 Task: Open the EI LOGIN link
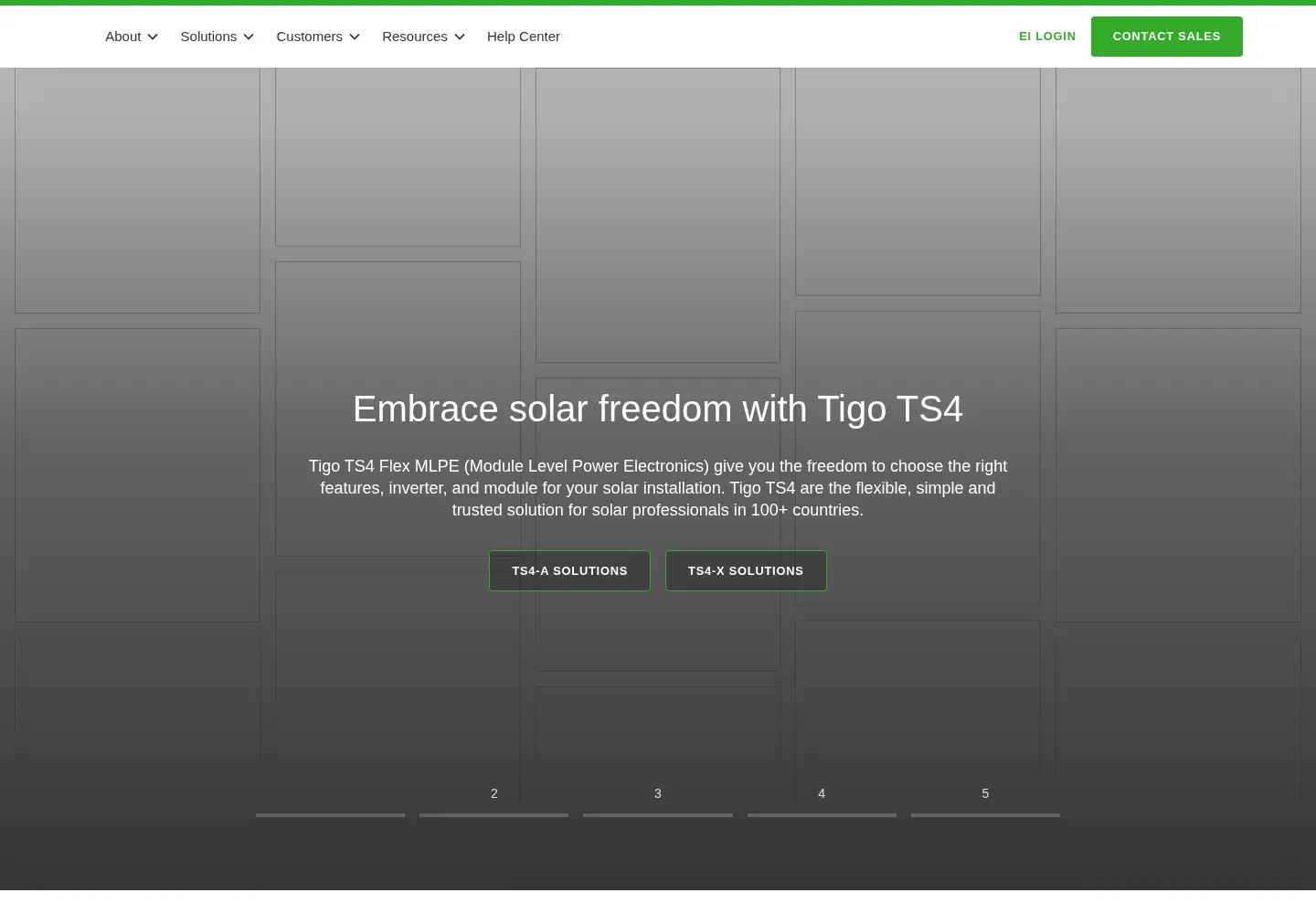pos(1047,37)
